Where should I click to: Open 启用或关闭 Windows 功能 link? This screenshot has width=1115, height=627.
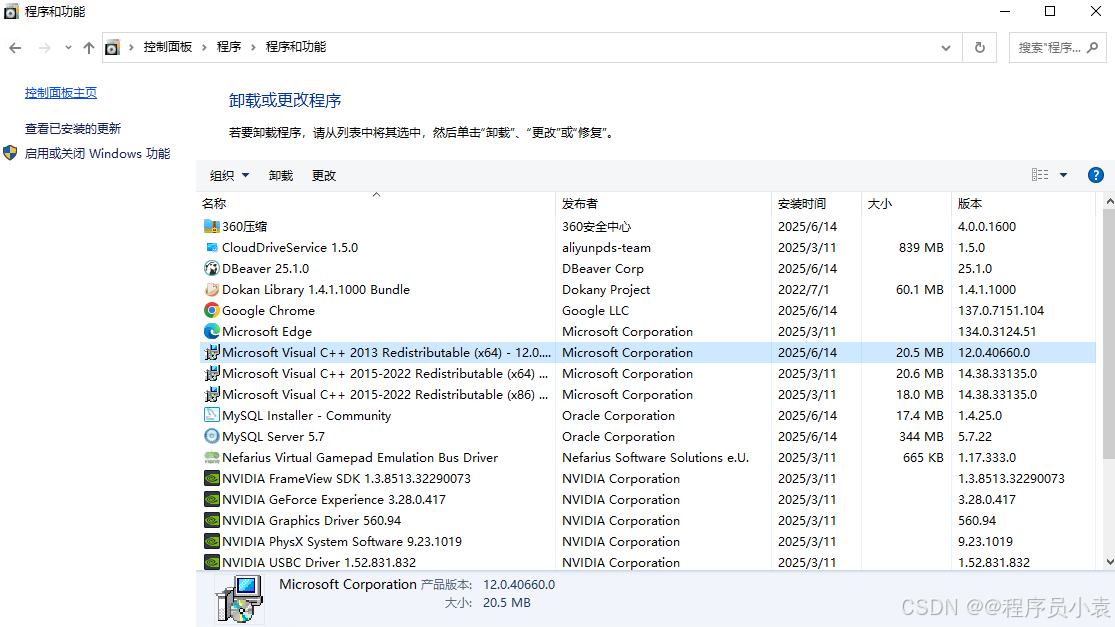pos(97,154)
